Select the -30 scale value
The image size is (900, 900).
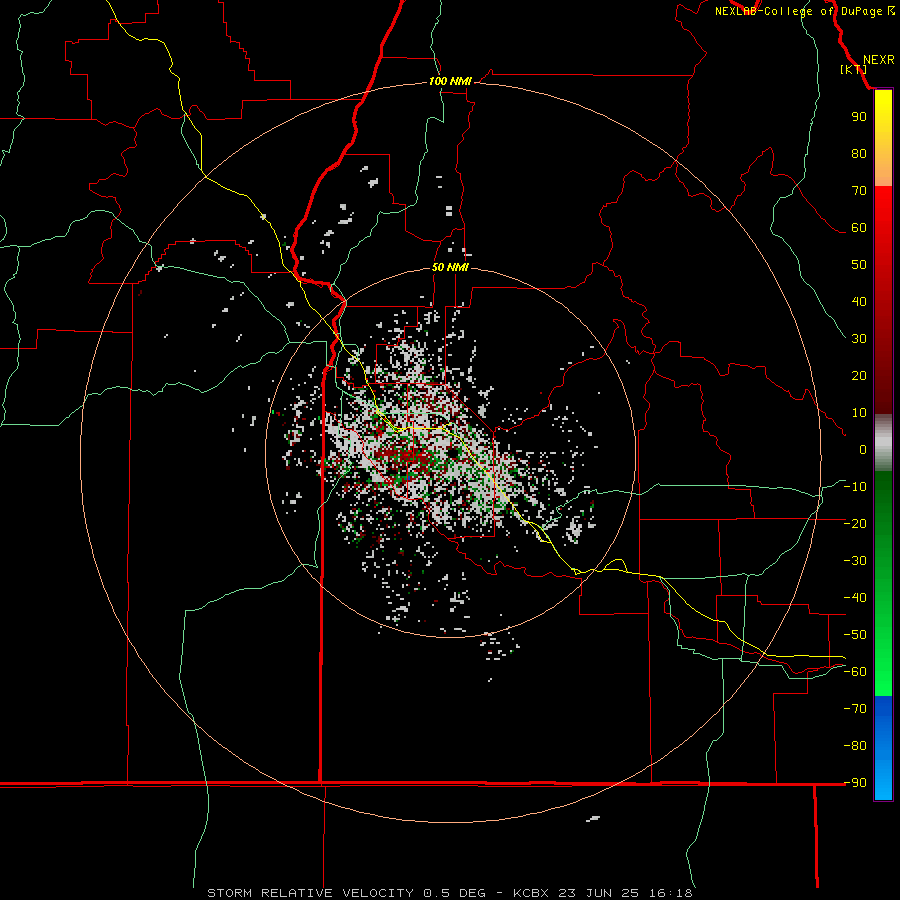pyautogui.click(x=855, y=561)
